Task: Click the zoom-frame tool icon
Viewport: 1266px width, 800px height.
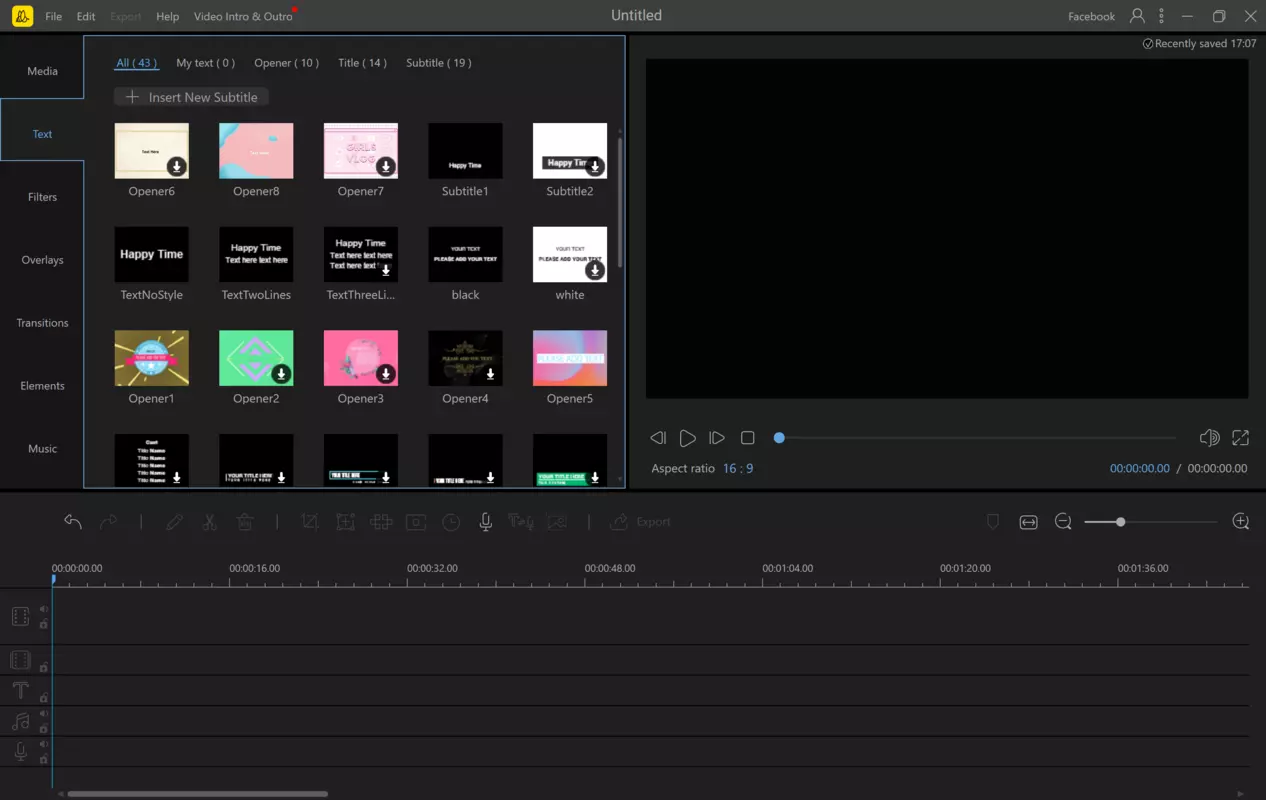Action: (x=345, y=522)
